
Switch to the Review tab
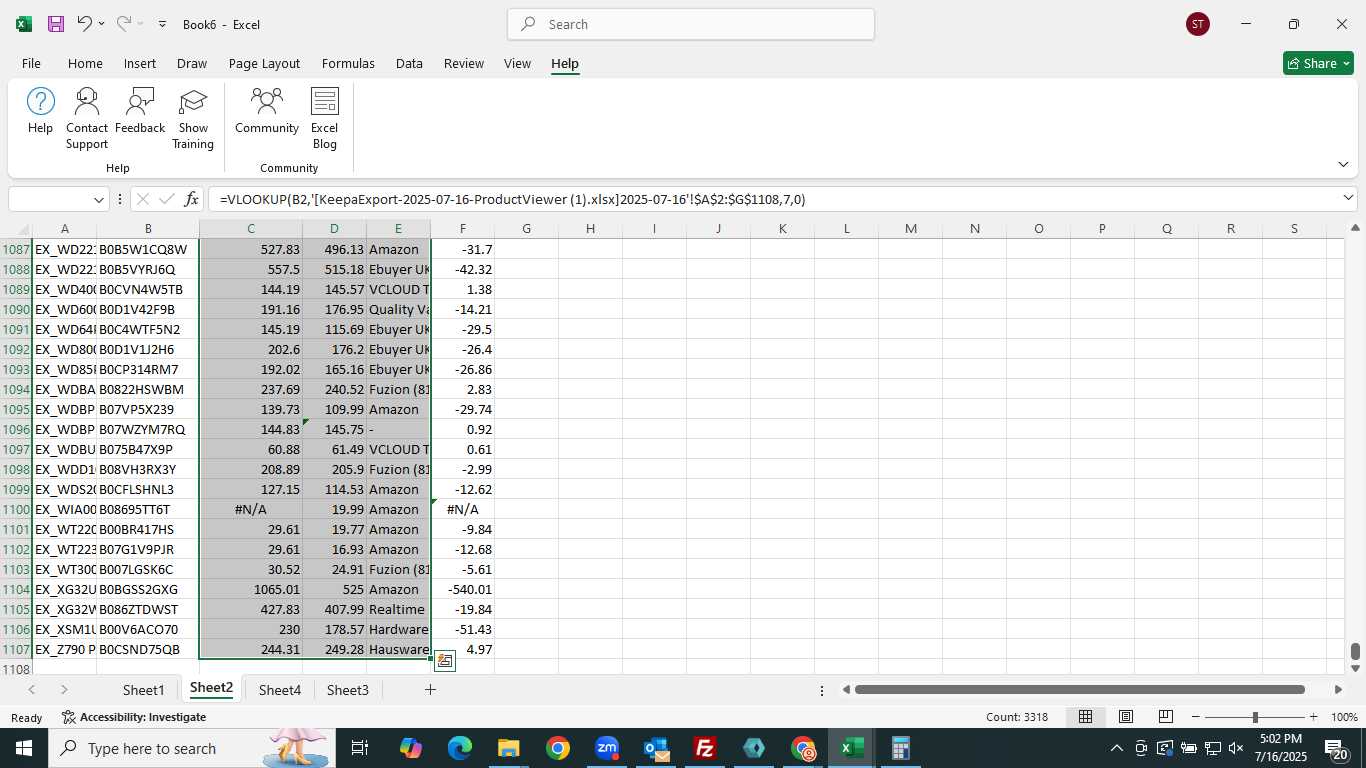click(464, 63)
